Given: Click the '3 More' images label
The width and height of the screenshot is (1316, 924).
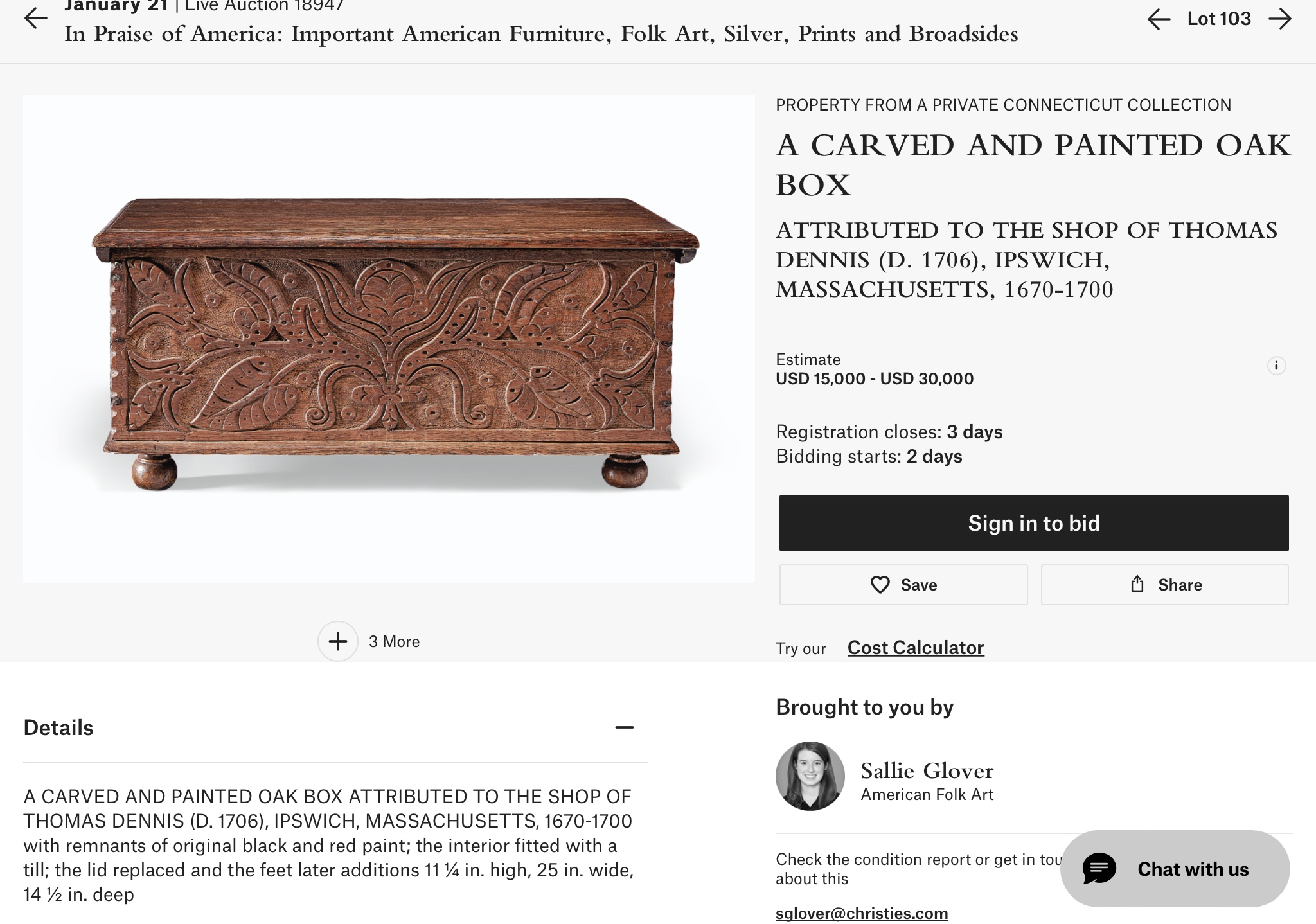Looking at the screenshot, I should pos(394,641).
